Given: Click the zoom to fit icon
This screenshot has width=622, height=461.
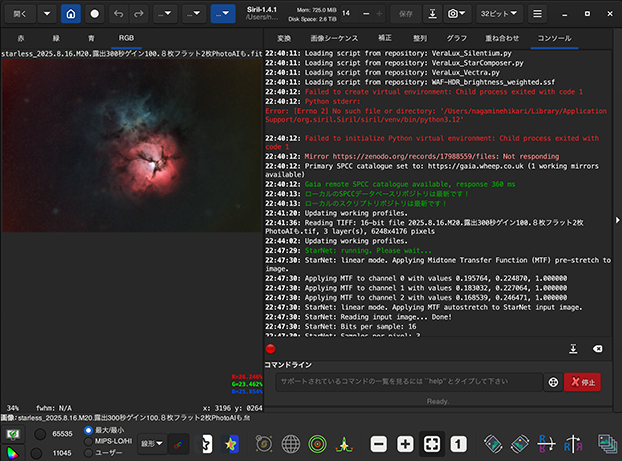Looking at the screenshot, I should click(x=431, y=443).
